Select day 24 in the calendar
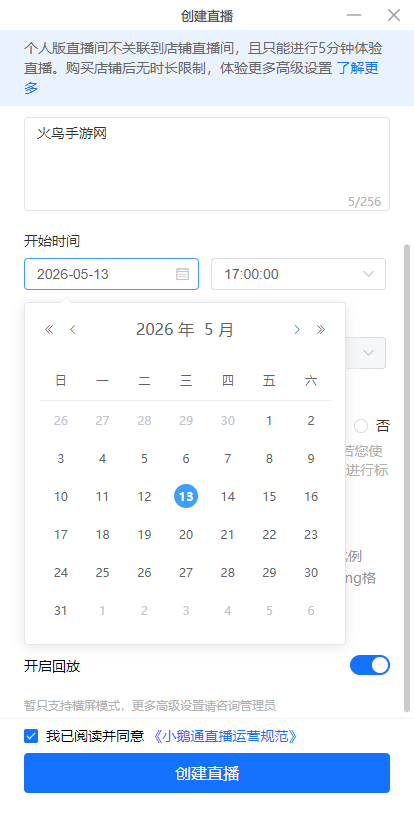414x816 pixels. click(61, 572)
